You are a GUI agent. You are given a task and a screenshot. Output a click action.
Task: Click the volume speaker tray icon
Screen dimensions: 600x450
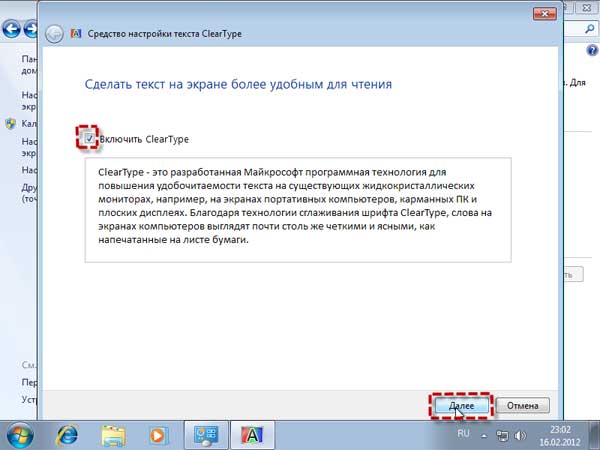pyautogui.click(x=520, y=435)
